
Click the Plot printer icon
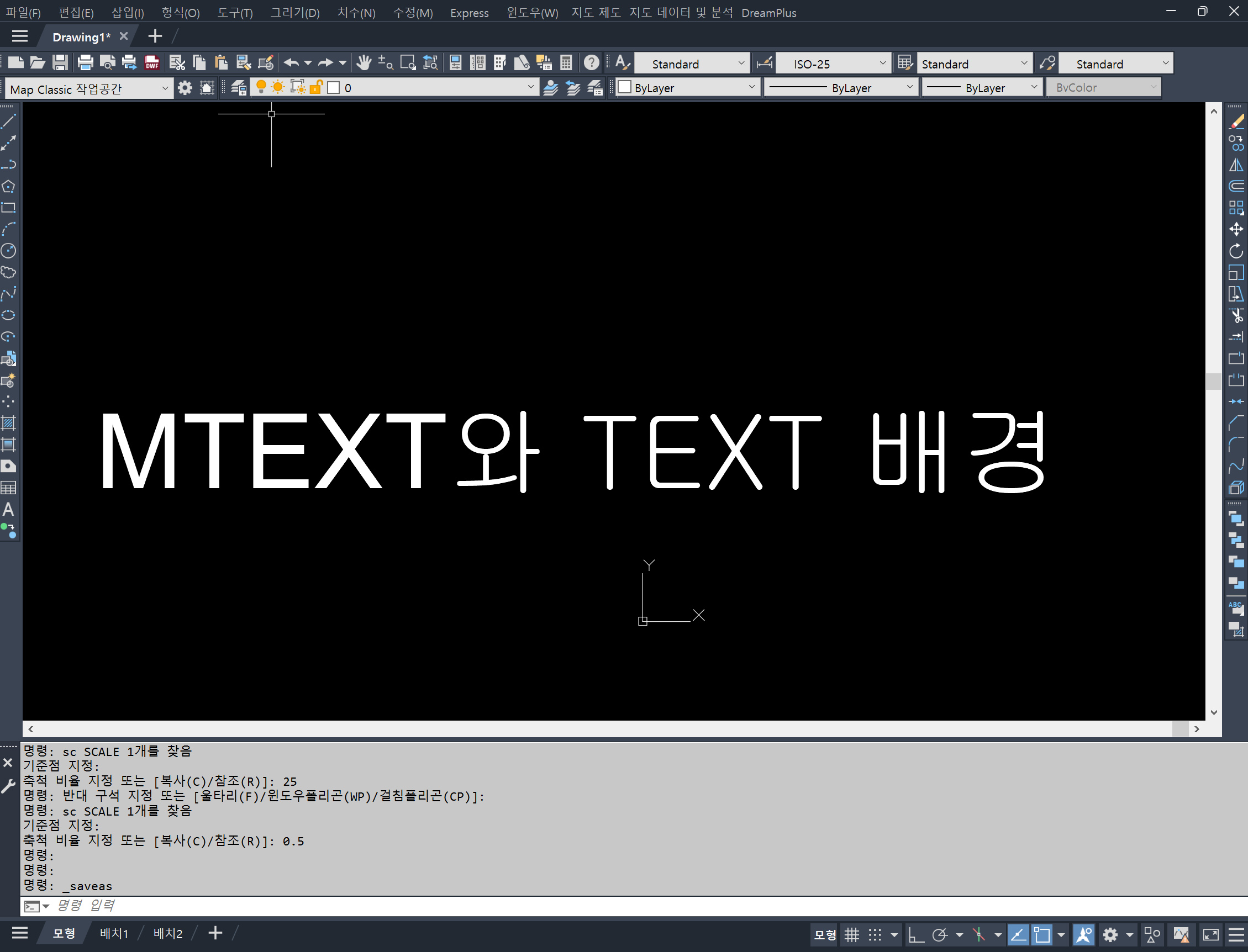point(85,63)
